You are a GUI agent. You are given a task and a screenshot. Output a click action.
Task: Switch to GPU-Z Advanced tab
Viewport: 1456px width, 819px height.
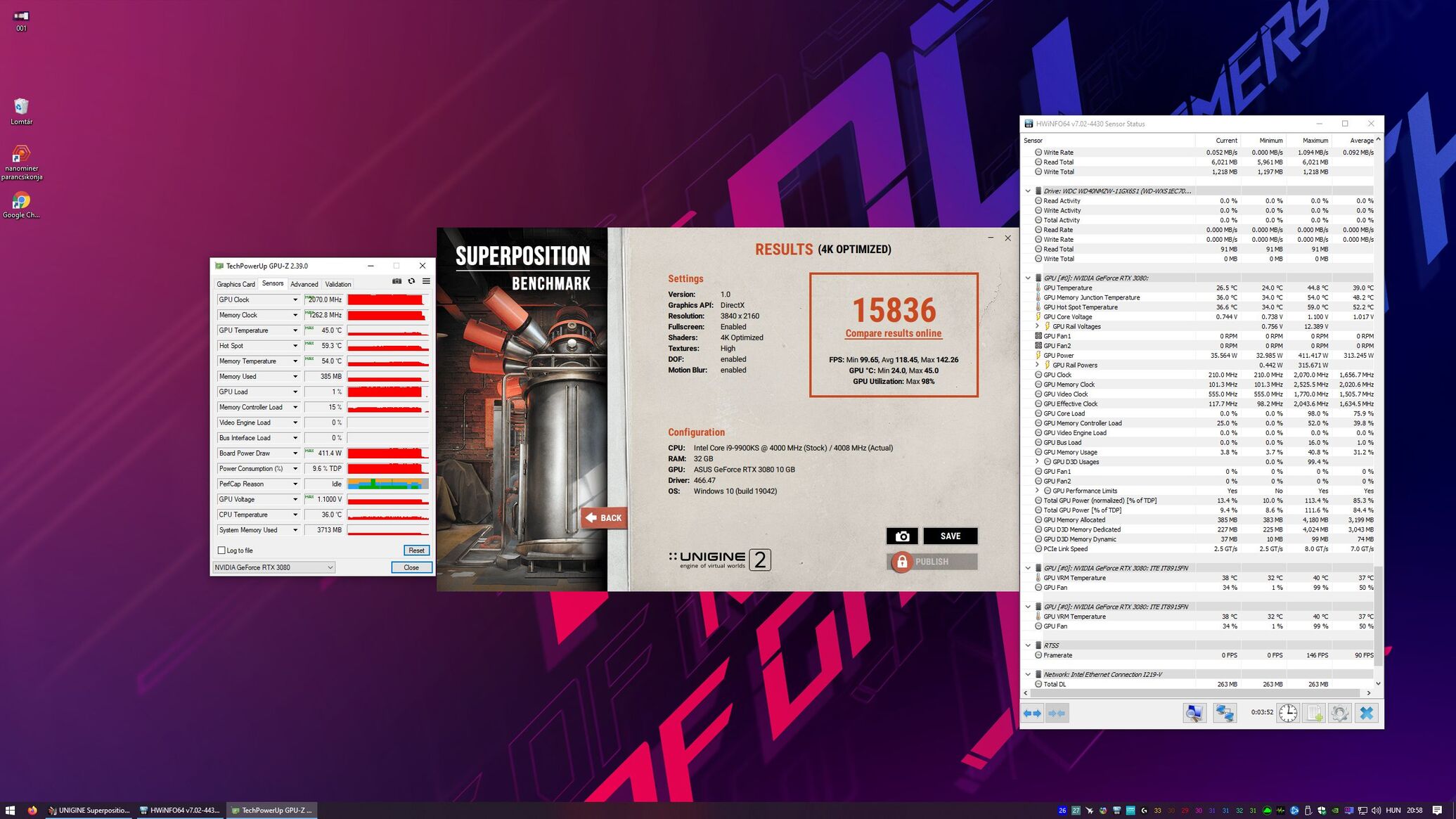(304, 285)
